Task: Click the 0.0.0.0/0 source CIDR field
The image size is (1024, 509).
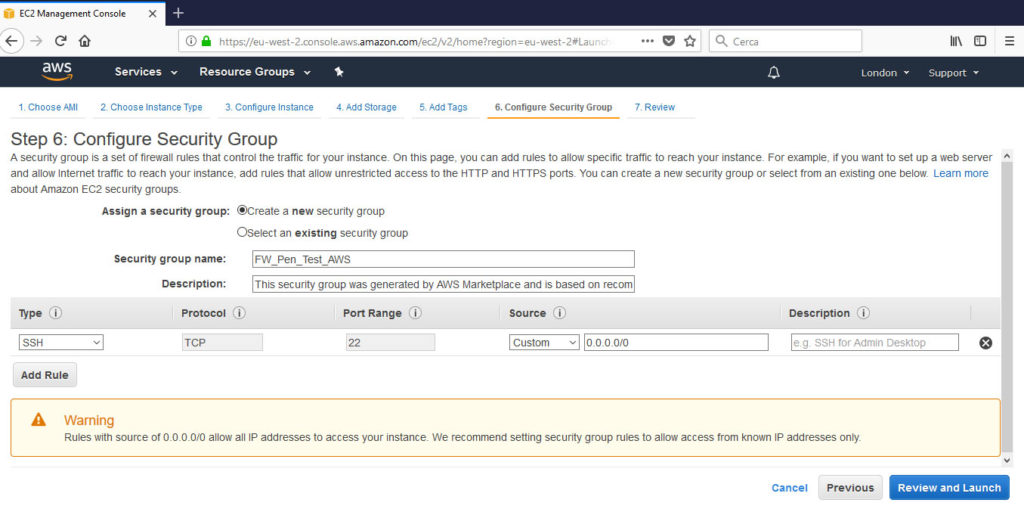Action: coord(676,342)
